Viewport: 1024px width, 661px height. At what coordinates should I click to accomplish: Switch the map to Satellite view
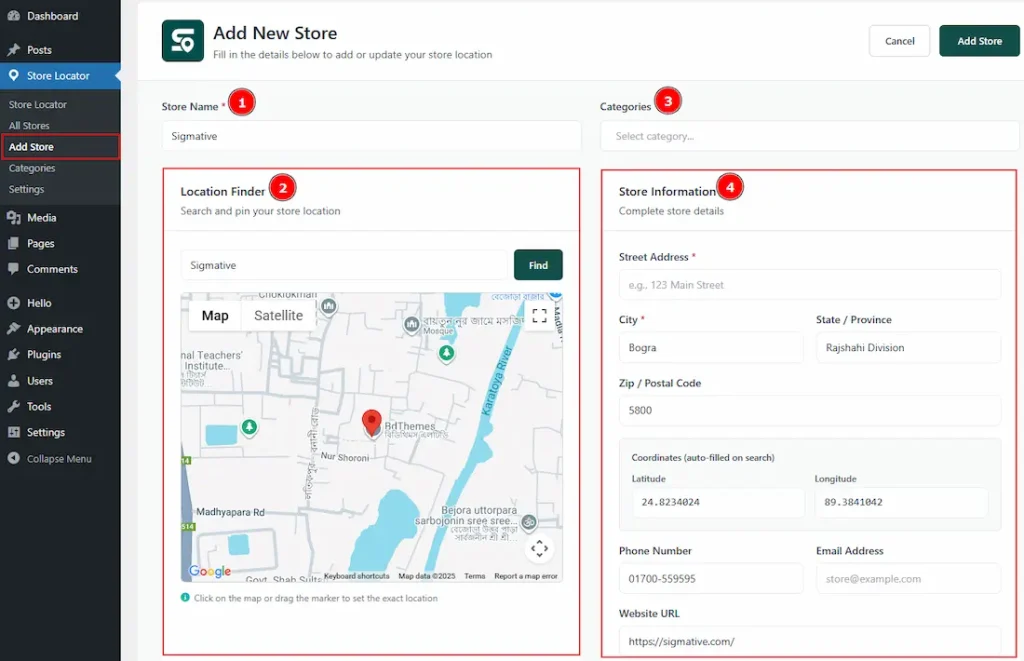tap(278, 315)
